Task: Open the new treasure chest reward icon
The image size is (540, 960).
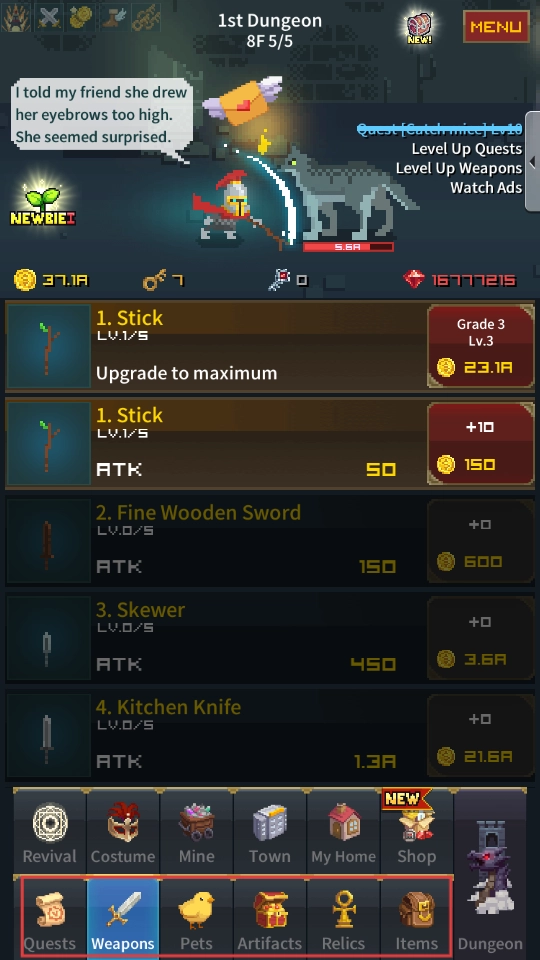Action: coord(420,28)
